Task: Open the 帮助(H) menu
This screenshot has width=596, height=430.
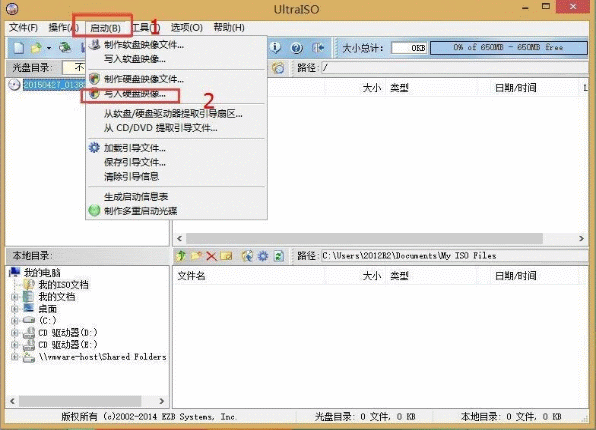Action: [229, 28]
